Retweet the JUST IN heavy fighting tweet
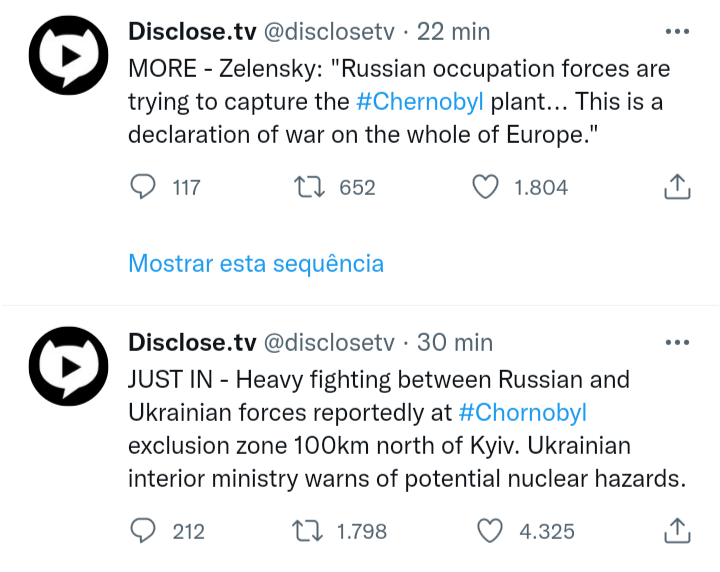This screenshot has width=720, height=572. pyautogui.click(x=303, y=531)
